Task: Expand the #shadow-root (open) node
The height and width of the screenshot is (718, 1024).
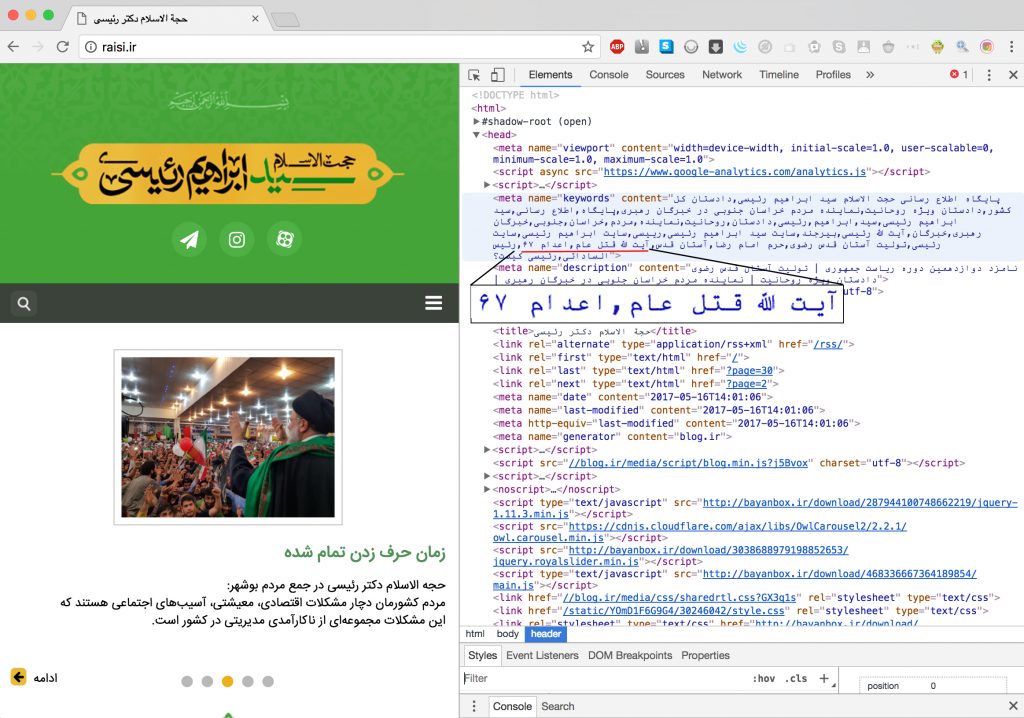Action: (x=477, y=122)
